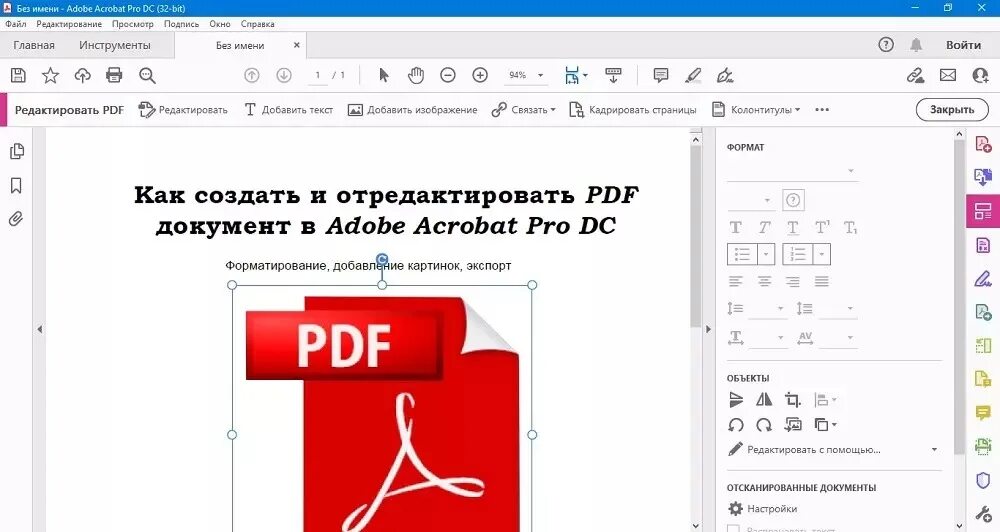Add document to favorites with star icon
The width and height of the screenshot is (1000, 532).
pyautogui.click(x=50, y=75)
